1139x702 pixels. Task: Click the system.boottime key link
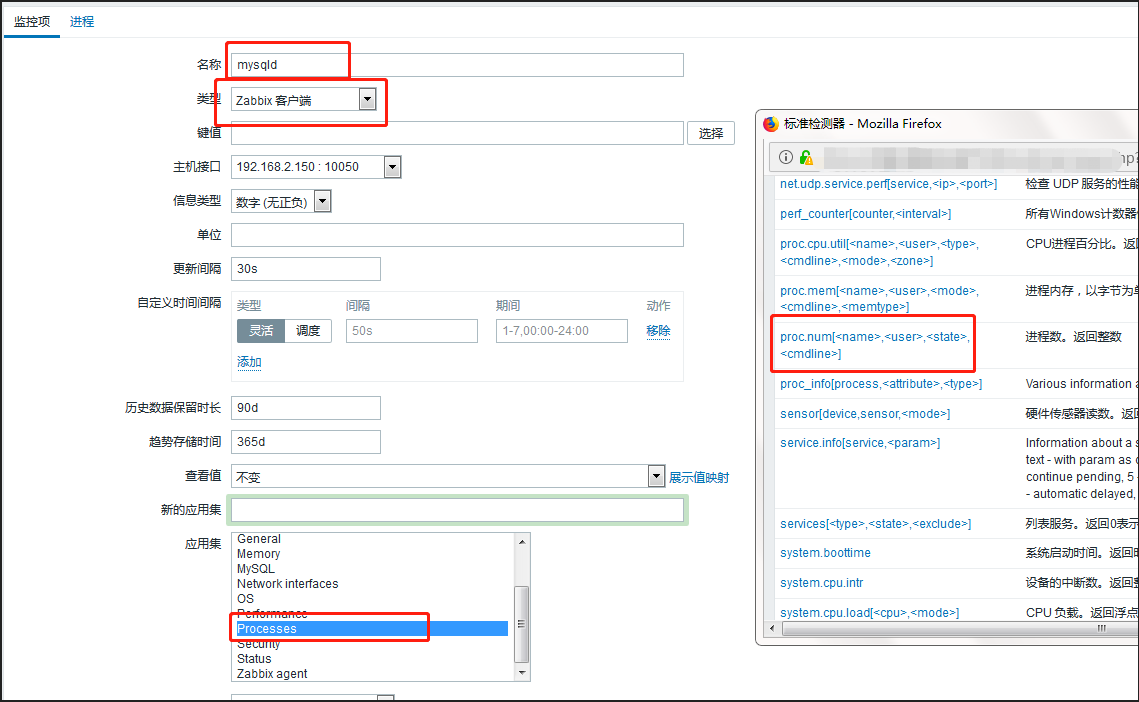click(x=825, y=553)
